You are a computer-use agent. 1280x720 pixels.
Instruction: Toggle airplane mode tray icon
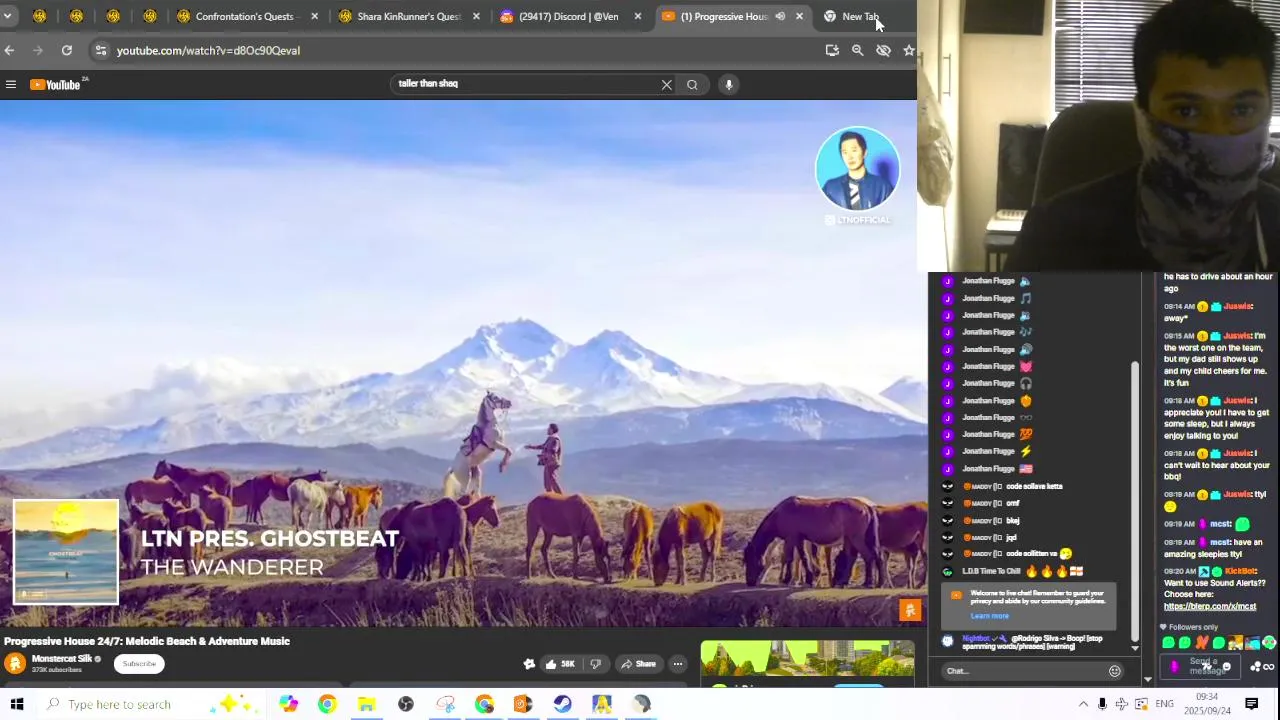1121,704
